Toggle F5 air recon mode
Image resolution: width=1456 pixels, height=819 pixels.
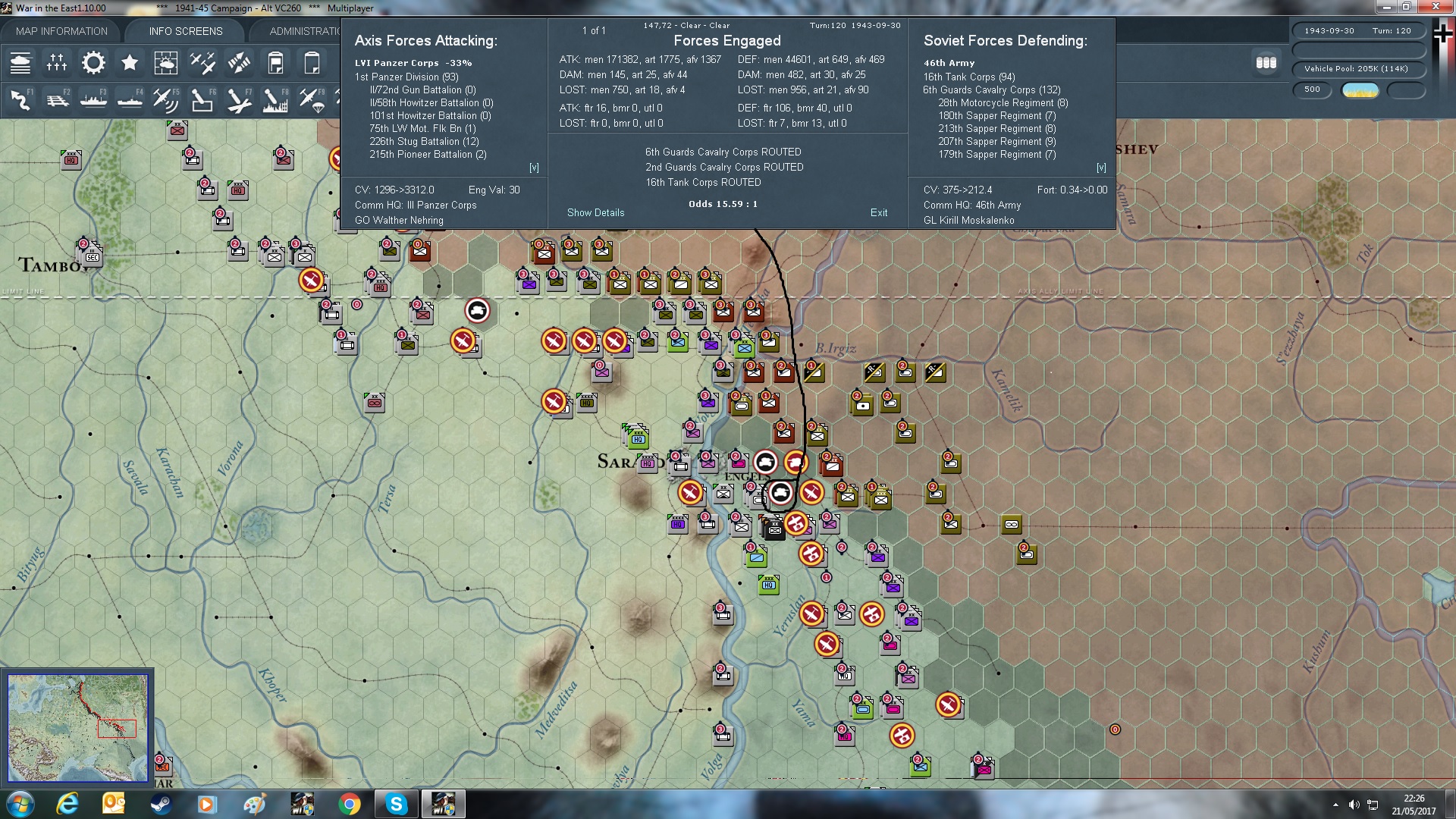tap(166, 100)
